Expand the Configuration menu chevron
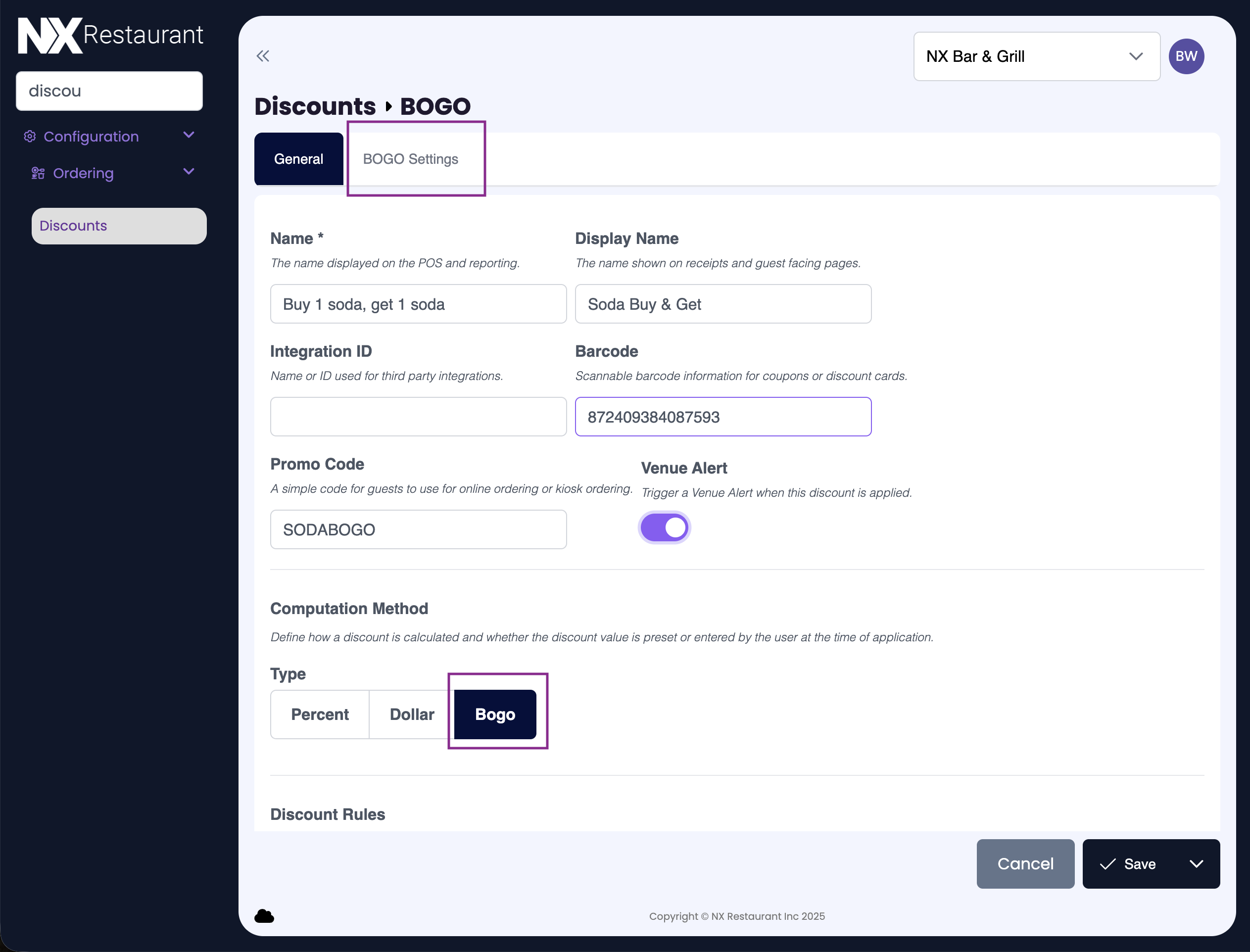The image size is (1250, 952). pyautogui.click(x=189, y=136)
